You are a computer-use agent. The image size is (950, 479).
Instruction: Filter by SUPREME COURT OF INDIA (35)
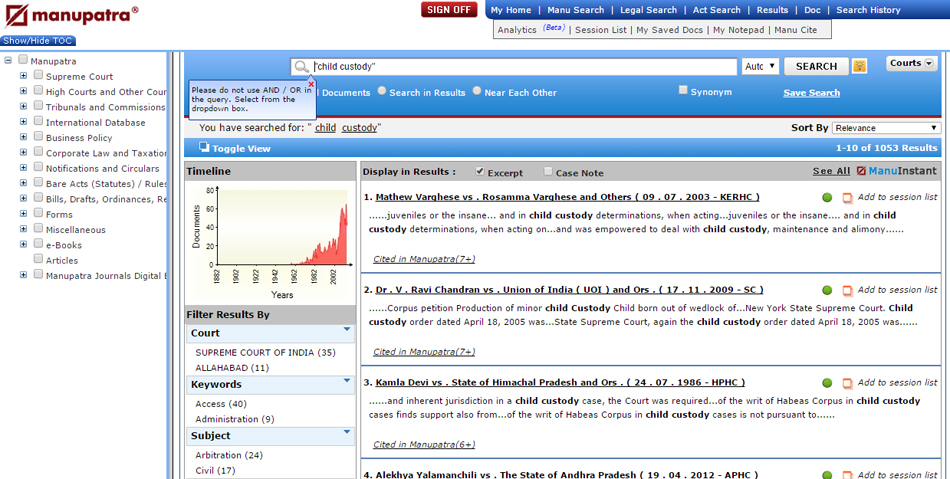point(265,352)
